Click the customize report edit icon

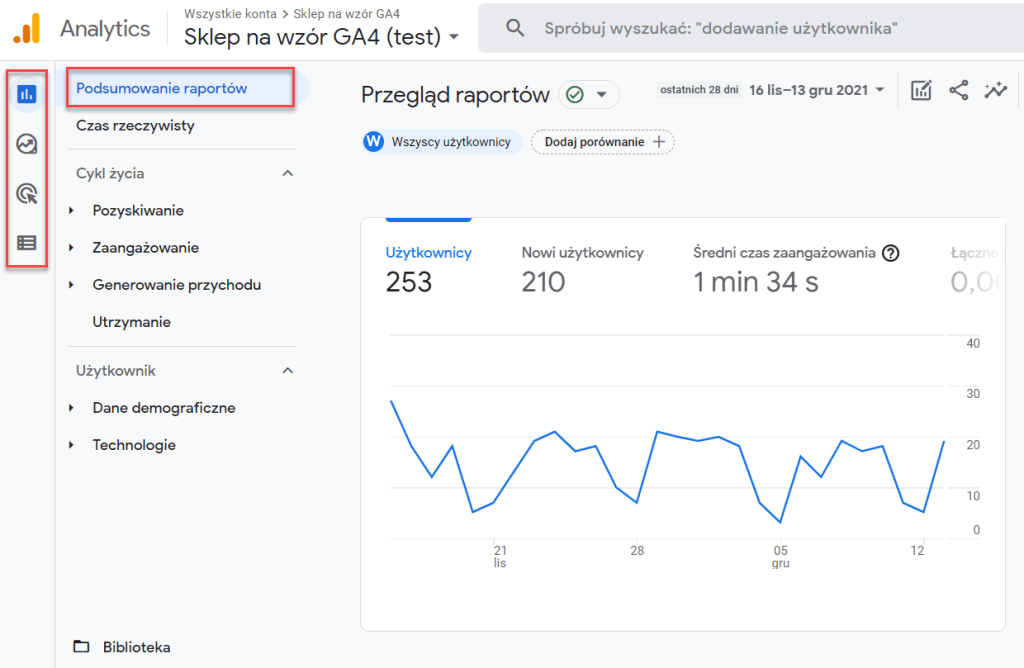coord(921,90)
